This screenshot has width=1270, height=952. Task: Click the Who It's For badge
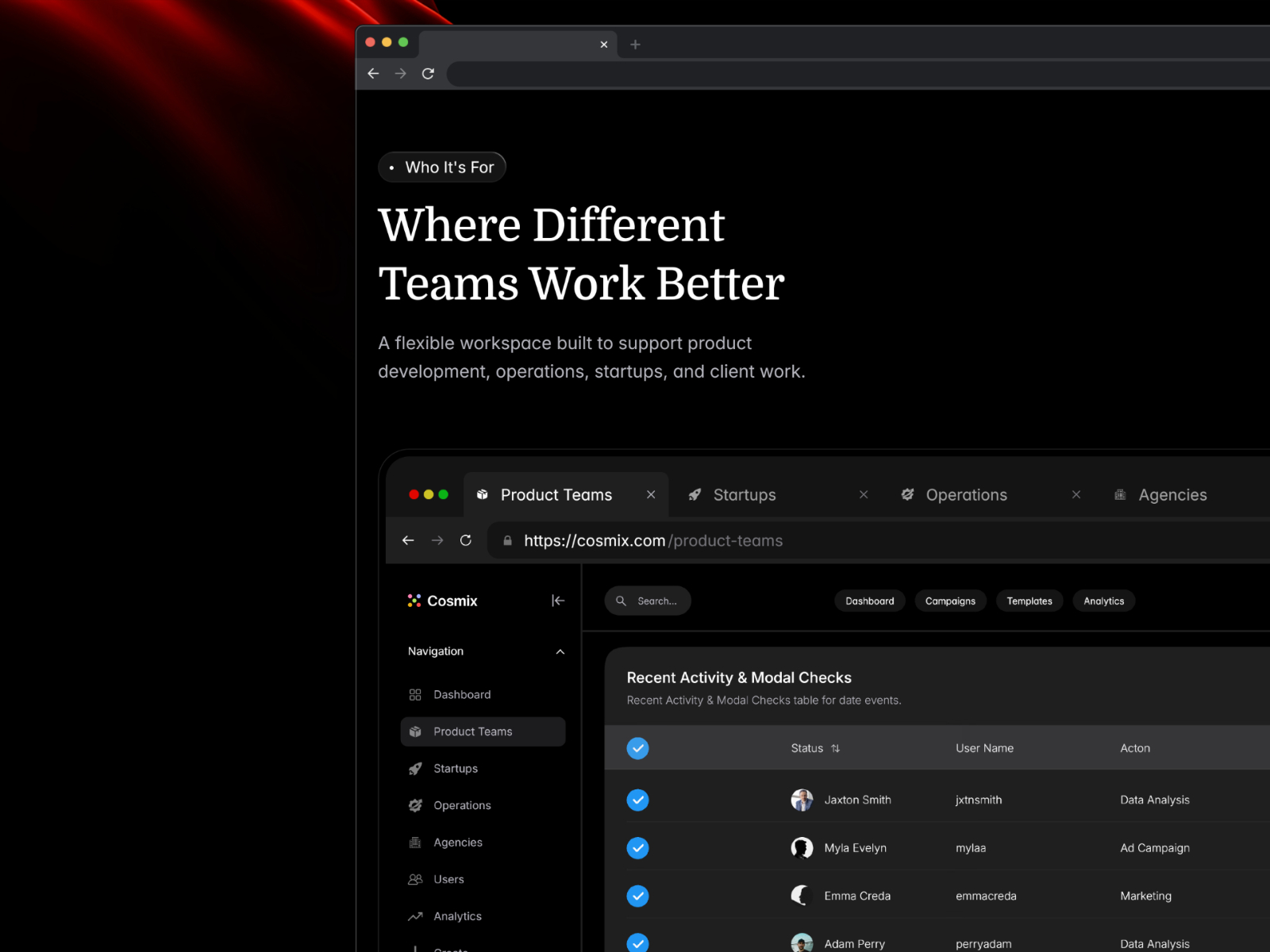point(442,167)
